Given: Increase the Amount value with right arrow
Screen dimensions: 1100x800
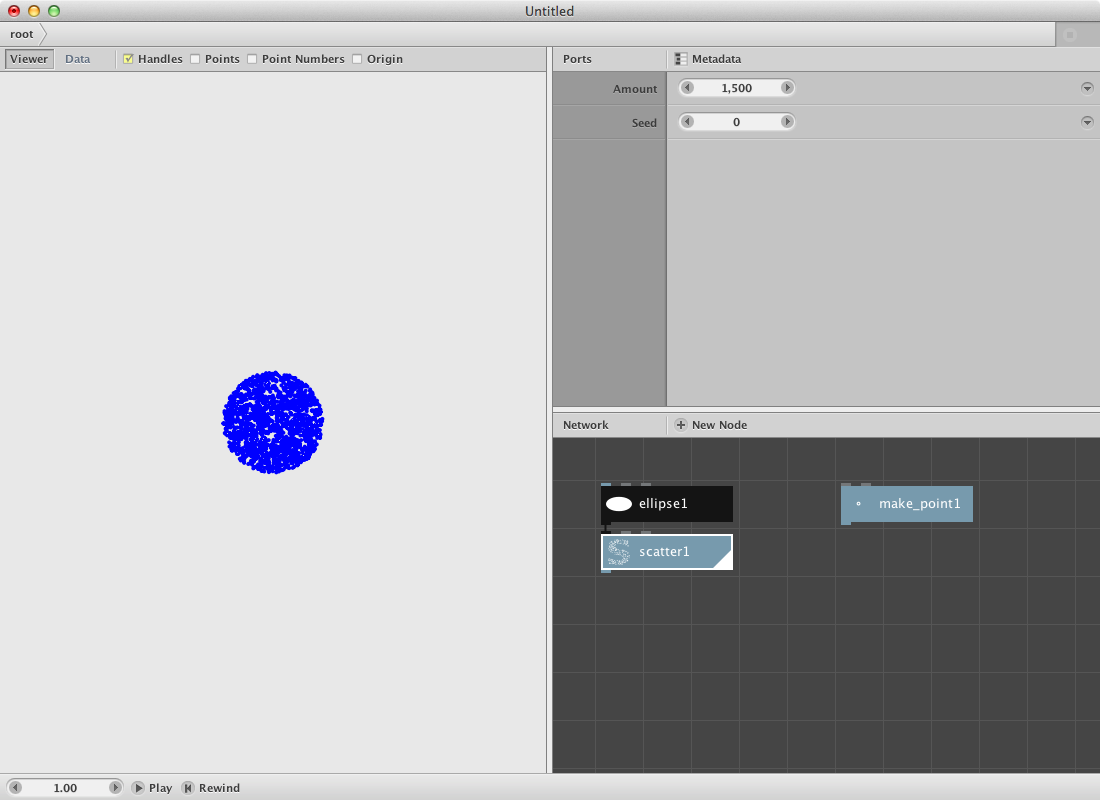Looking at the screenshot, I should (787, 88).
